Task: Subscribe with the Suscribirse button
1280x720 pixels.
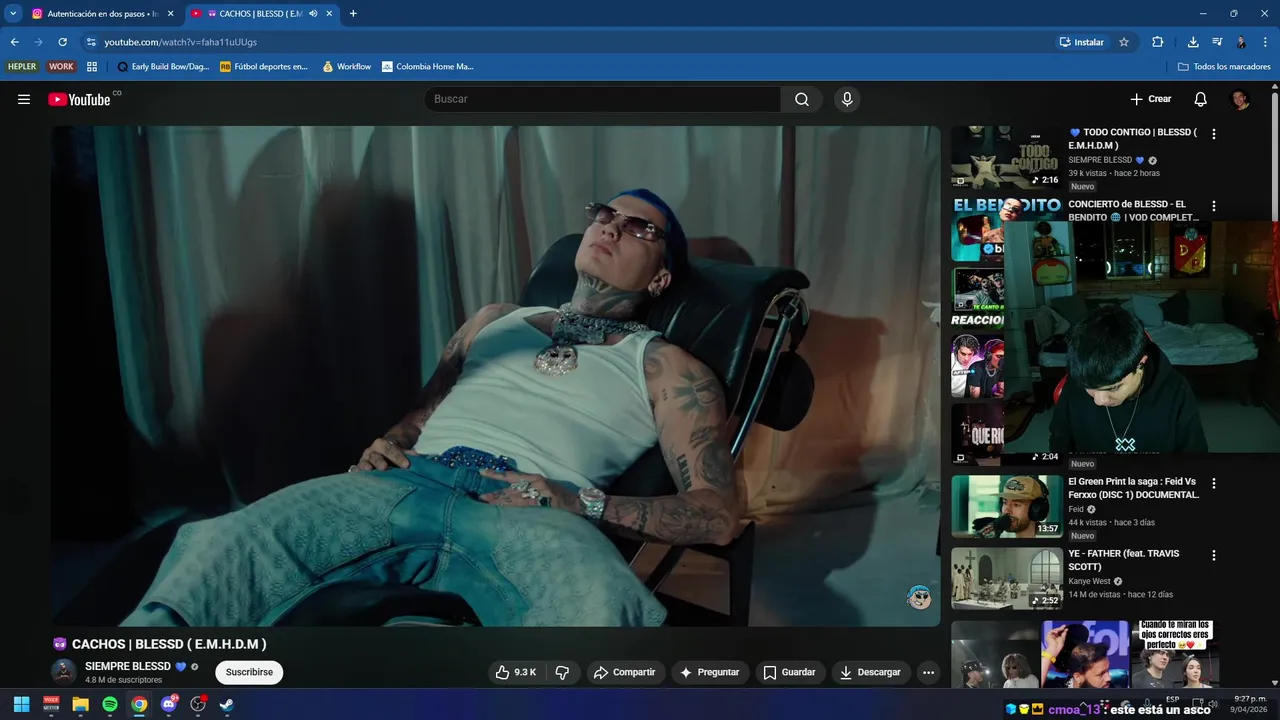Action: tap(249, 672)
